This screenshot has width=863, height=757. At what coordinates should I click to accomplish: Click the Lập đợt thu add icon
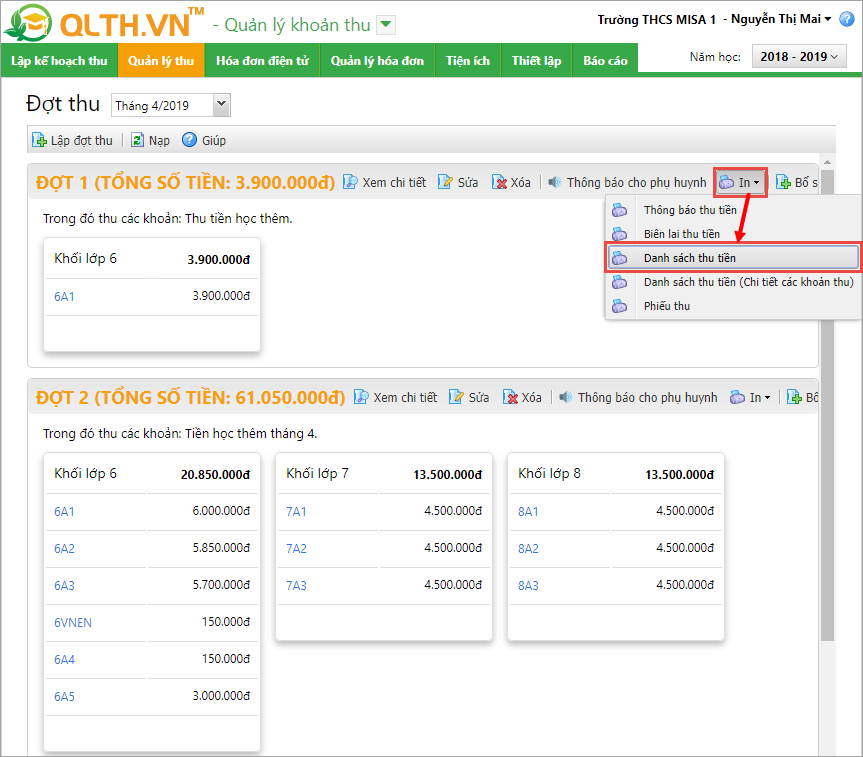pos(39,140)
